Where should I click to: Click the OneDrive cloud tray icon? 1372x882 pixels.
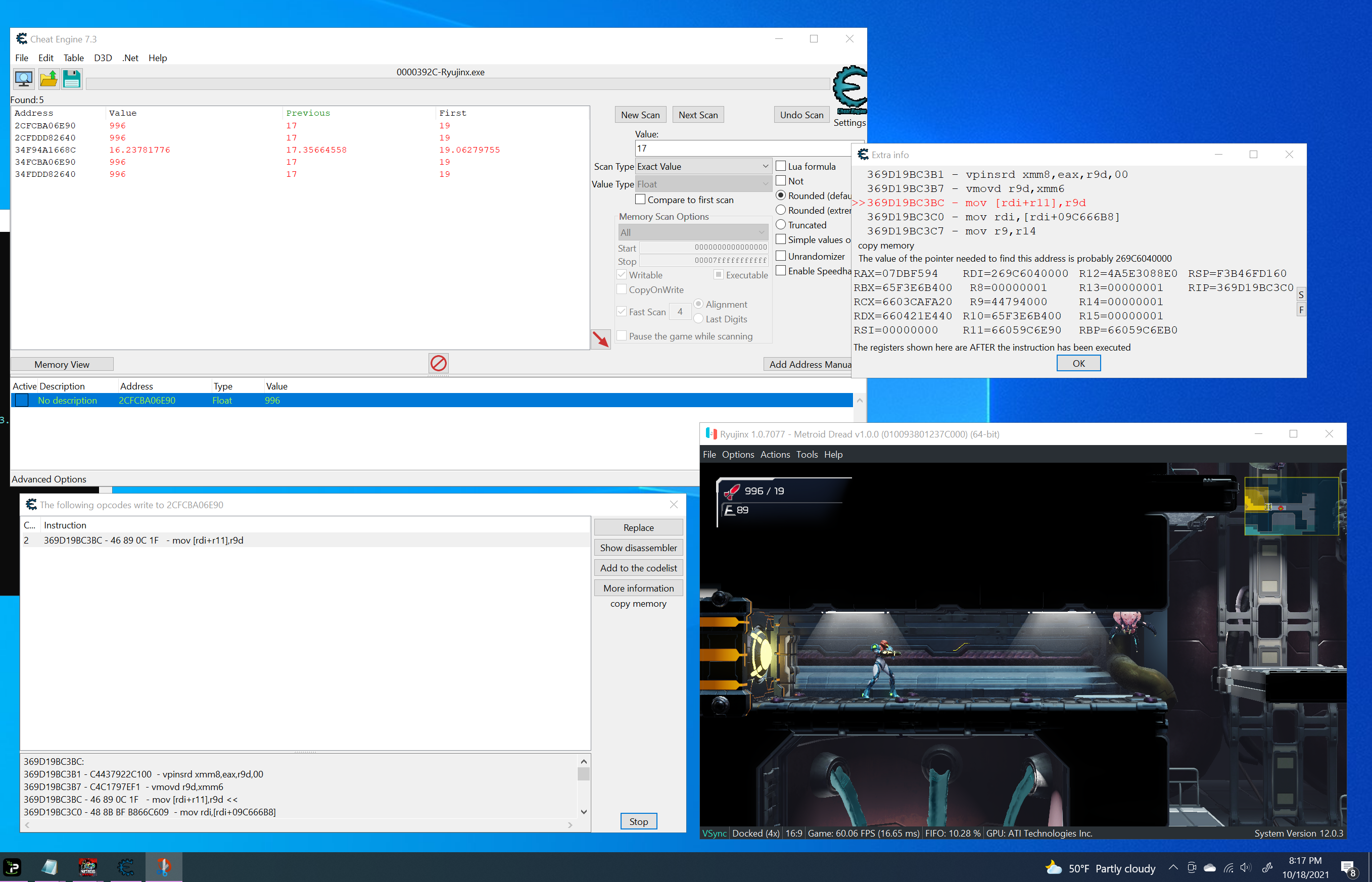coord(1209,868)
